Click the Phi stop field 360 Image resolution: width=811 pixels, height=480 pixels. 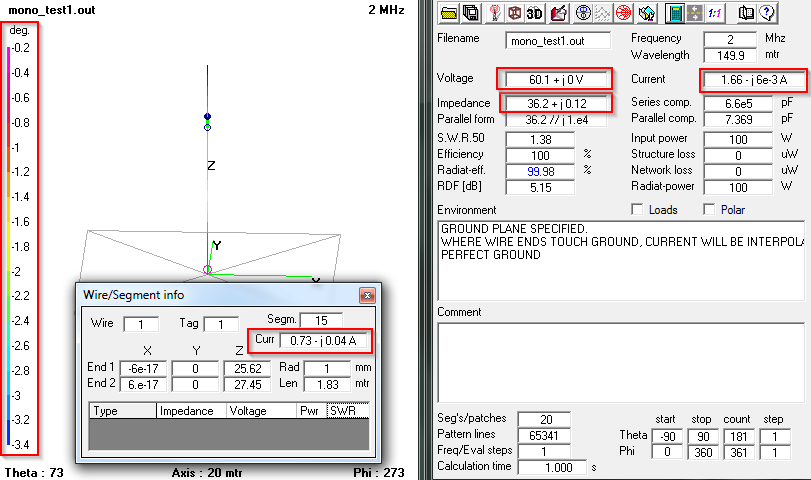pos(703,452)
